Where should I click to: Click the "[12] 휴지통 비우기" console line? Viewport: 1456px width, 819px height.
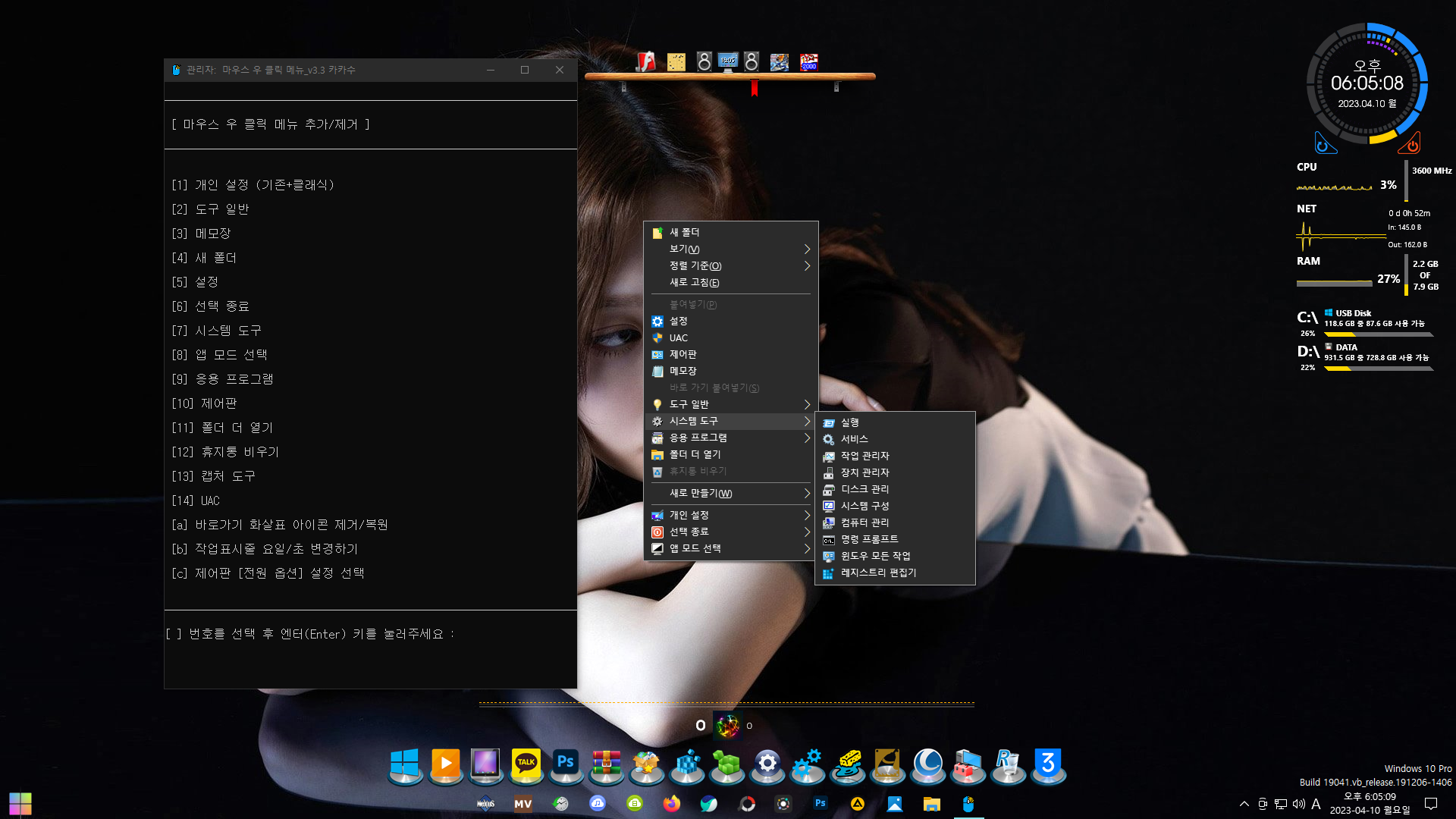226,452
